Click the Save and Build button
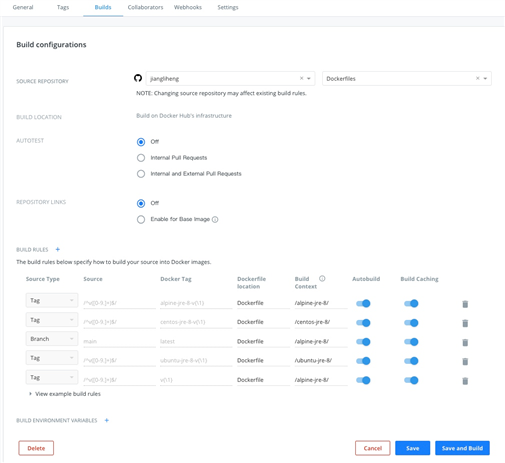Viewport: 505px width, 463px height. 462,448
